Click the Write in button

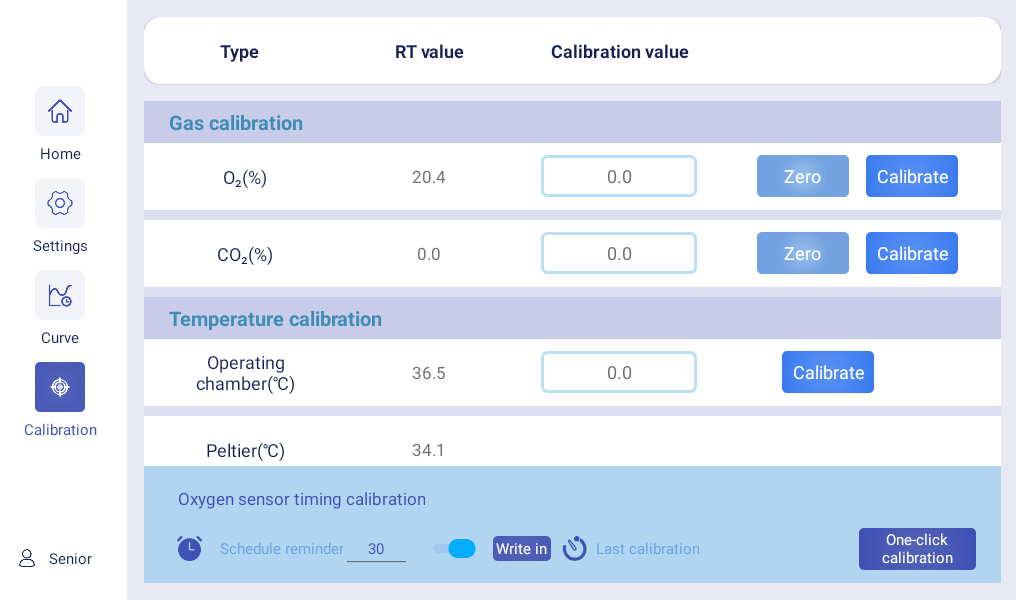tap(521, 548)
